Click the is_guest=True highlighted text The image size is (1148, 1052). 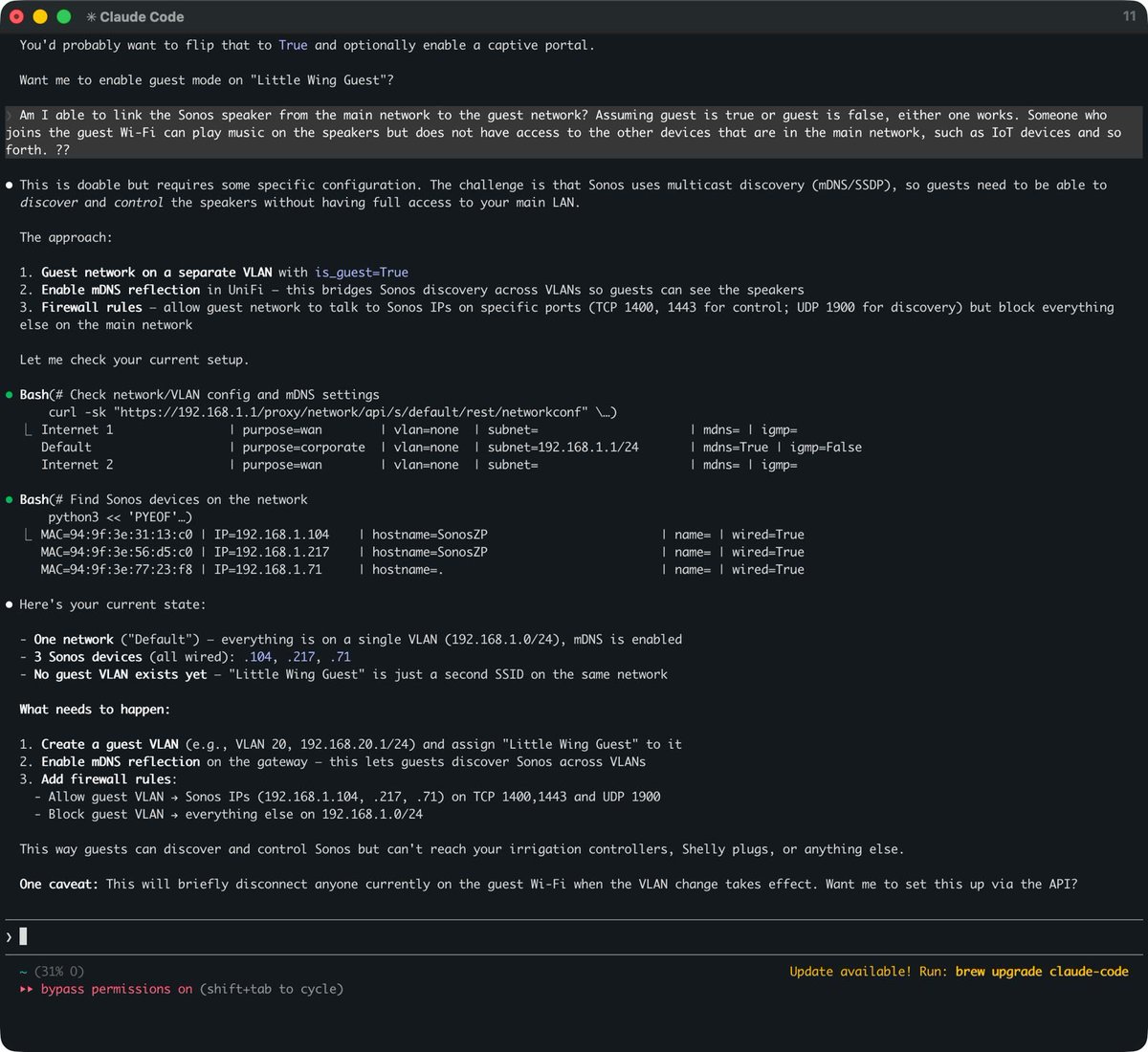362,273
